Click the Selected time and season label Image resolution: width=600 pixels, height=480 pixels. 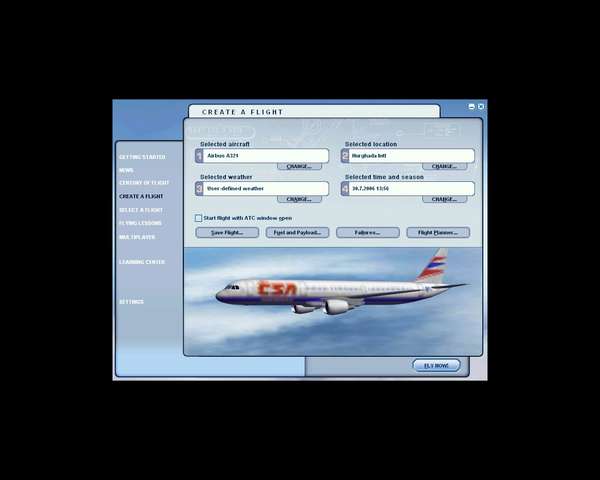coord(384,177)
